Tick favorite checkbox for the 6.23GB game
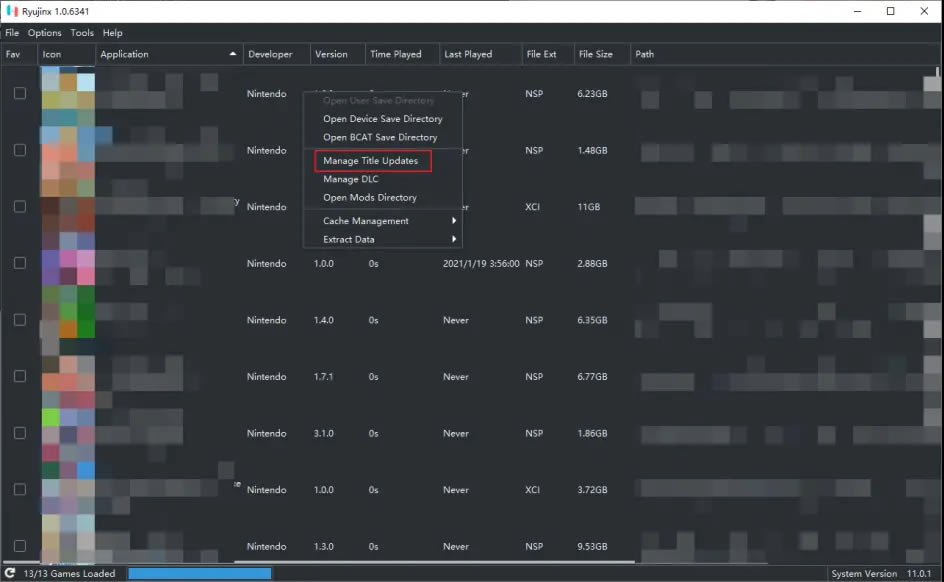This screenshot has width=944, height=582. pos(19,93)
